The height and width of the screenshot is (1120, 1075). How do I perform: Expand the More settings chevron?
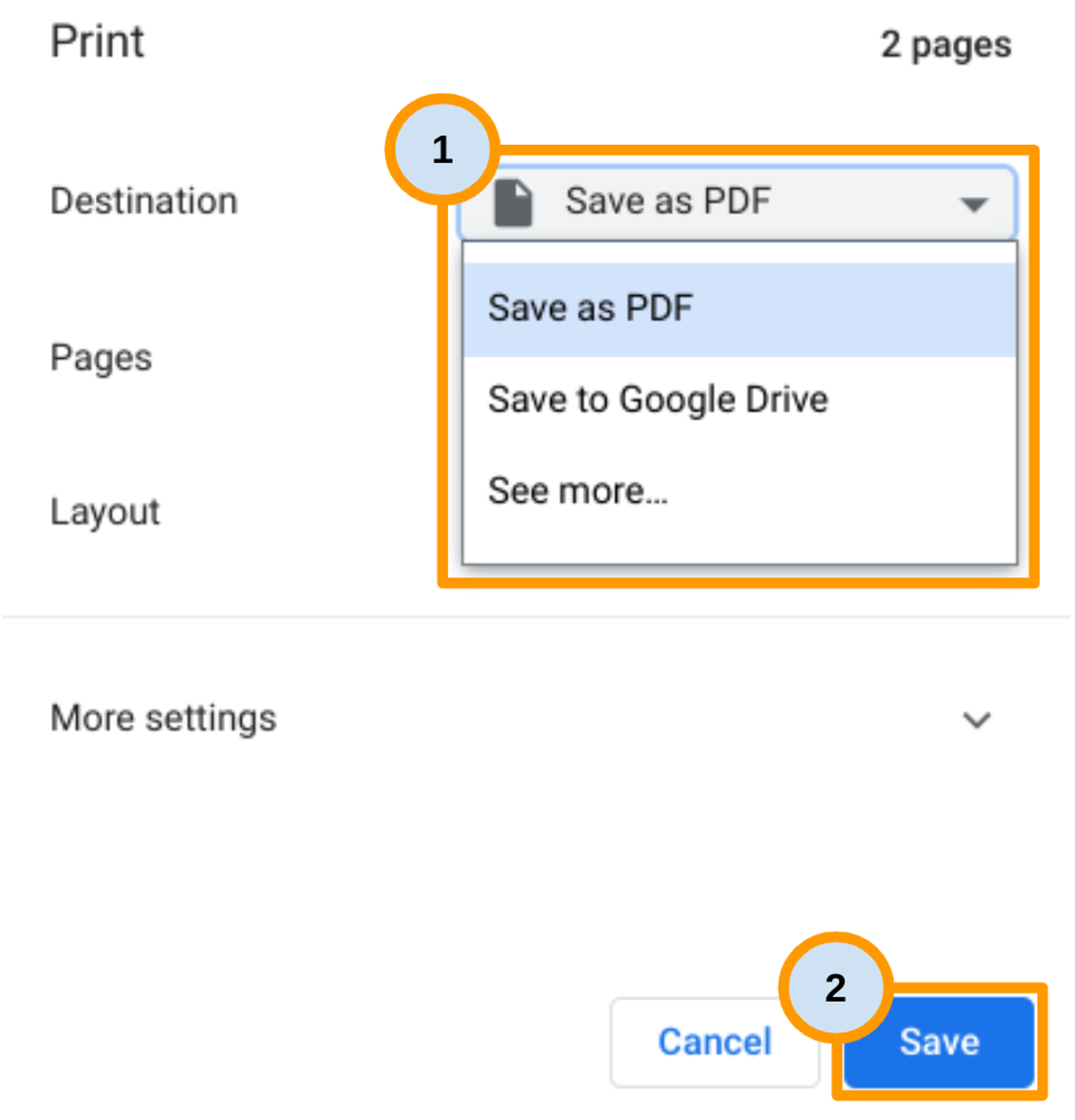pos(975,720)
